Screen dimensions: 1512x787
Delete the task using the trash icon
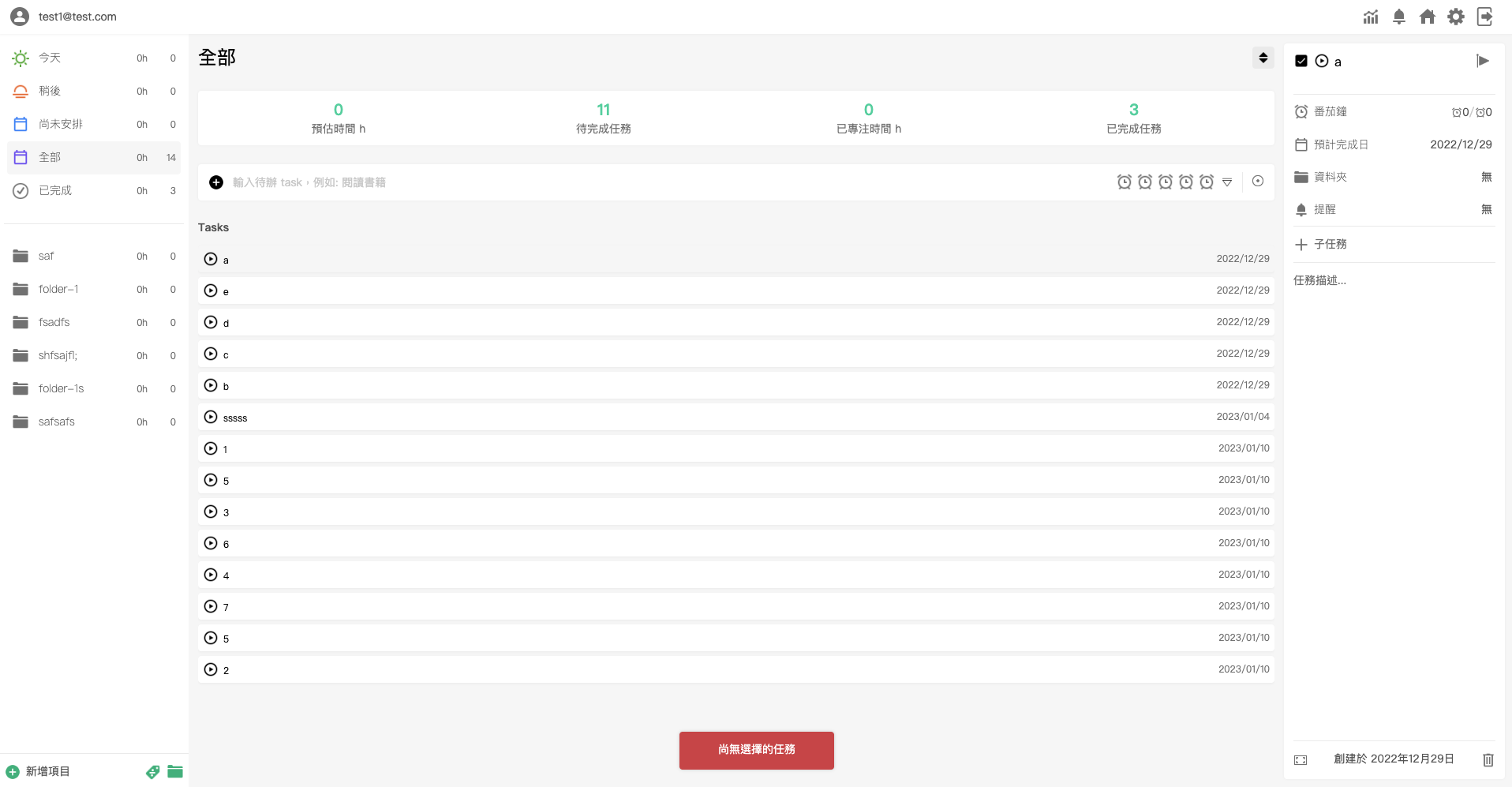click(1487, 759)
